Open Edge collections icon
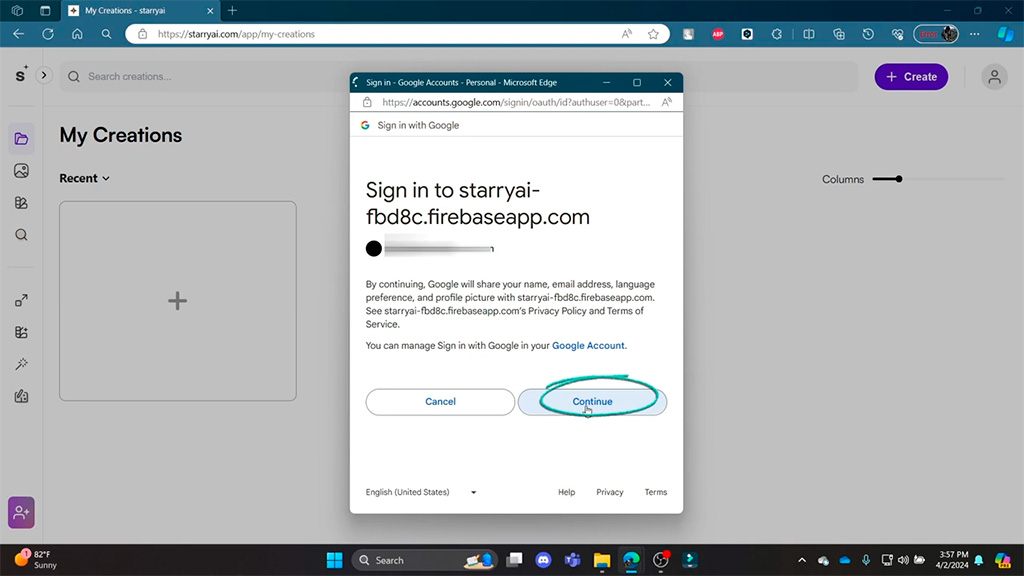The width and height of the screenshot is (1024, 576). (x=839, y=34)
